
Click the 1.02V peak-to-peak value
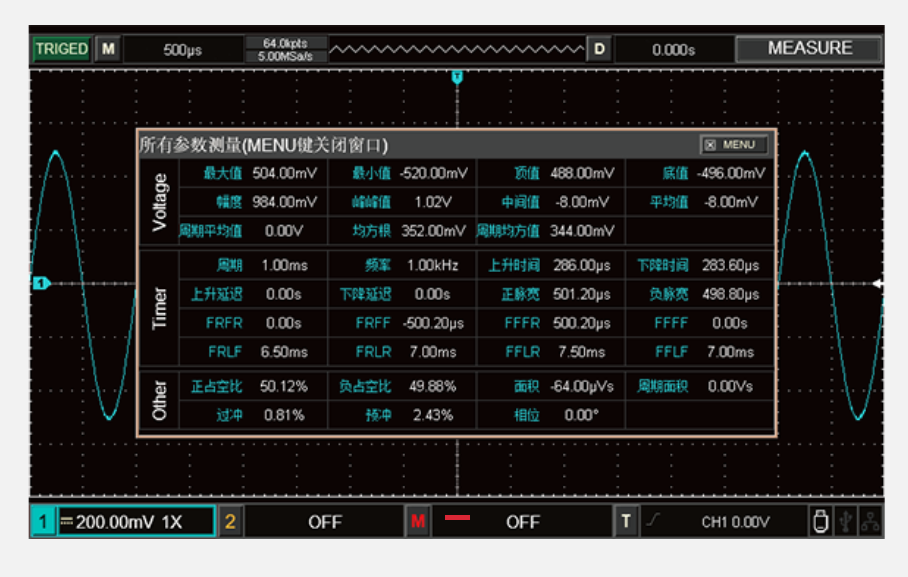tap(433, 202)
